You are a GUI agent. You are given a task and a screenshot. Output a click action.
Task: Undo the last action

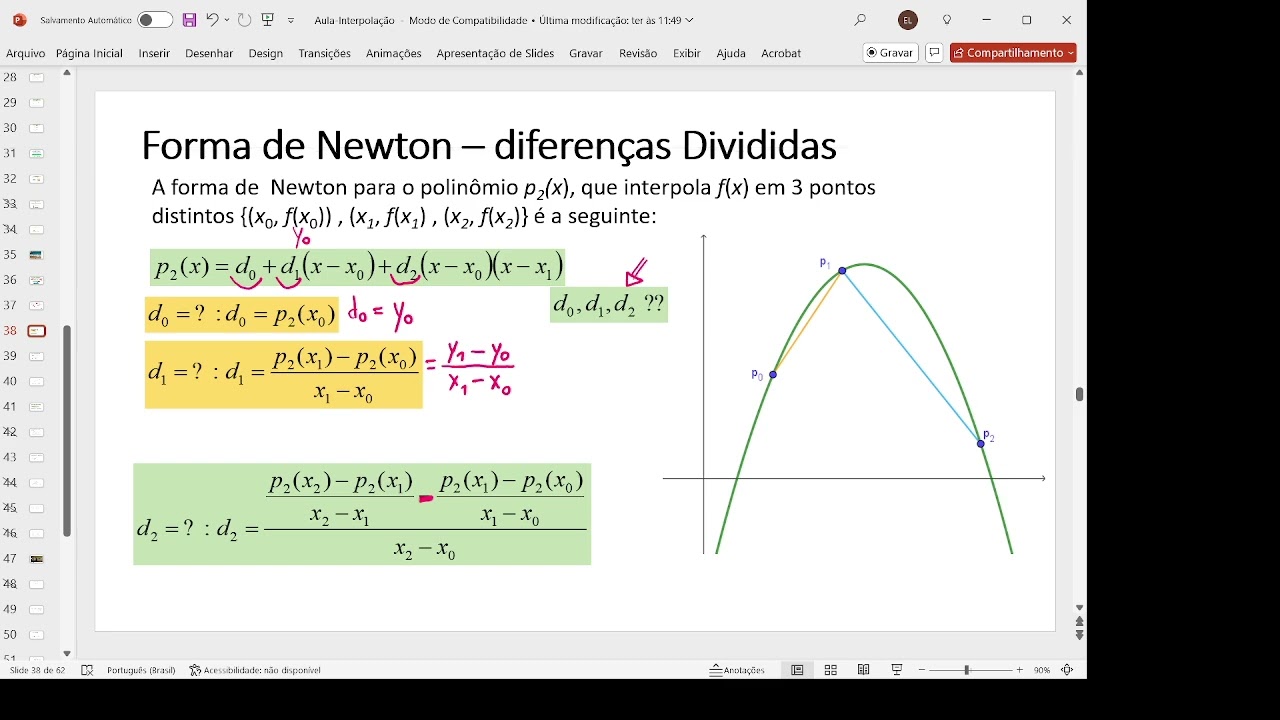pos(212,20)
